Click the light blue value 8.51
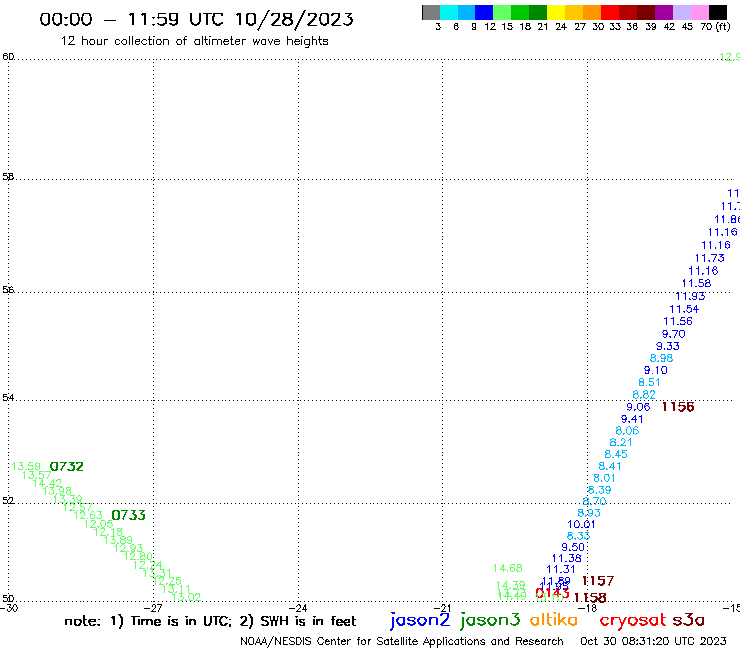The width and height of the screenshot is (740, 650). 649,382
